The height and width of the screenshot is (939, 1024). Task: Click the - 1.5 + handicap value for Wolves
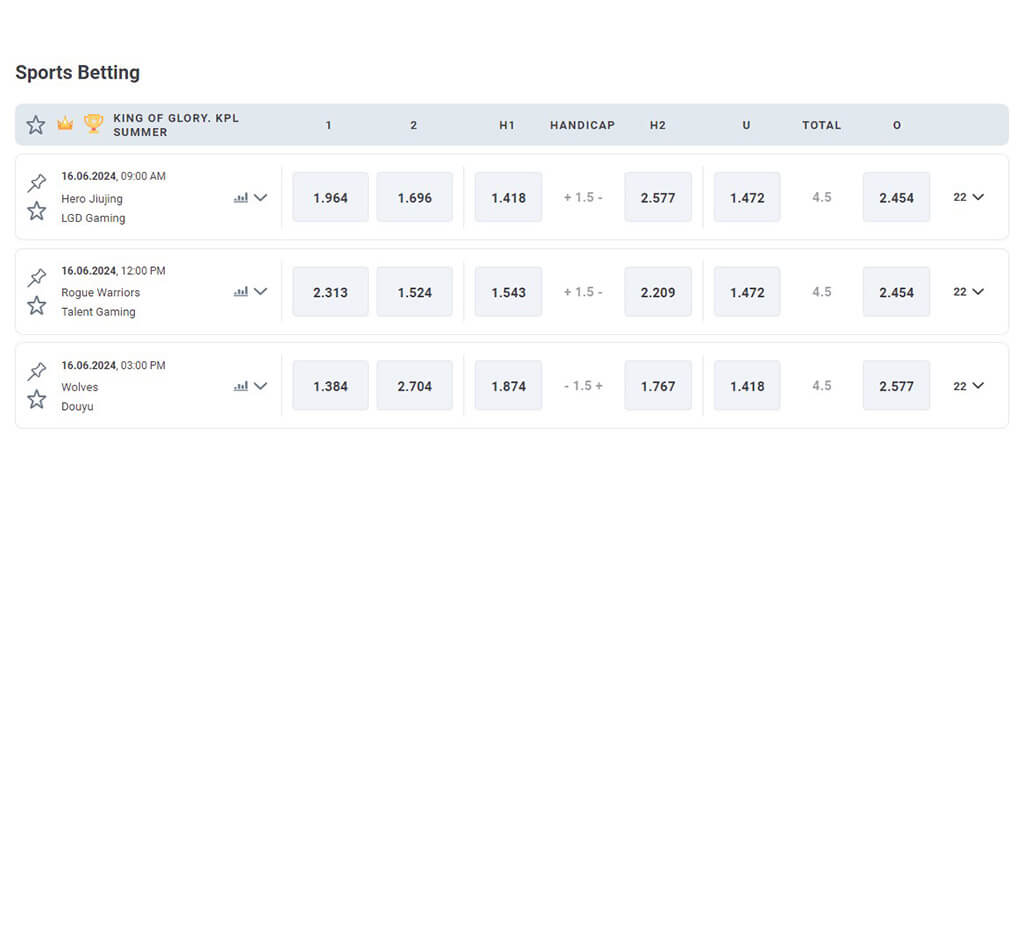click(x=583, y=386)
